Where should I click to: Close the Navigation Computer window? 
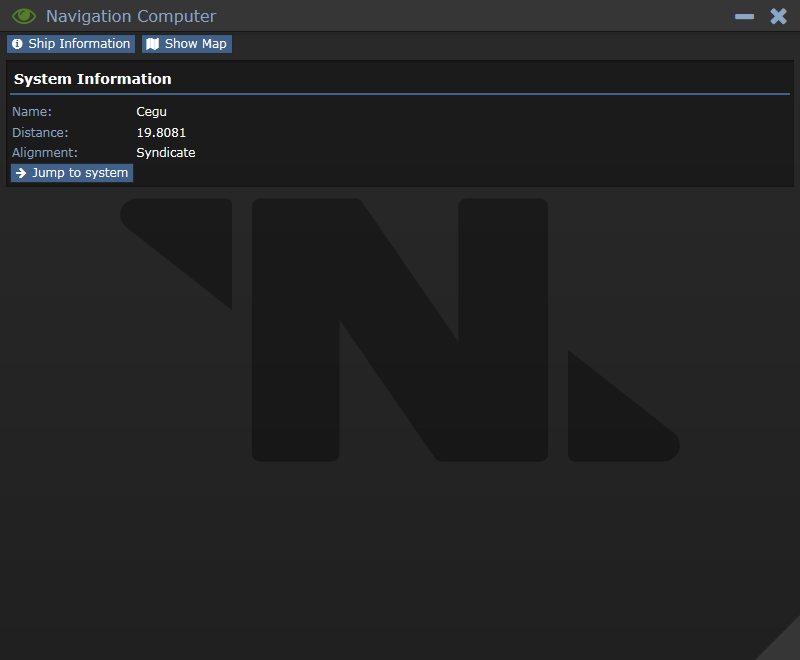(779, 16)
